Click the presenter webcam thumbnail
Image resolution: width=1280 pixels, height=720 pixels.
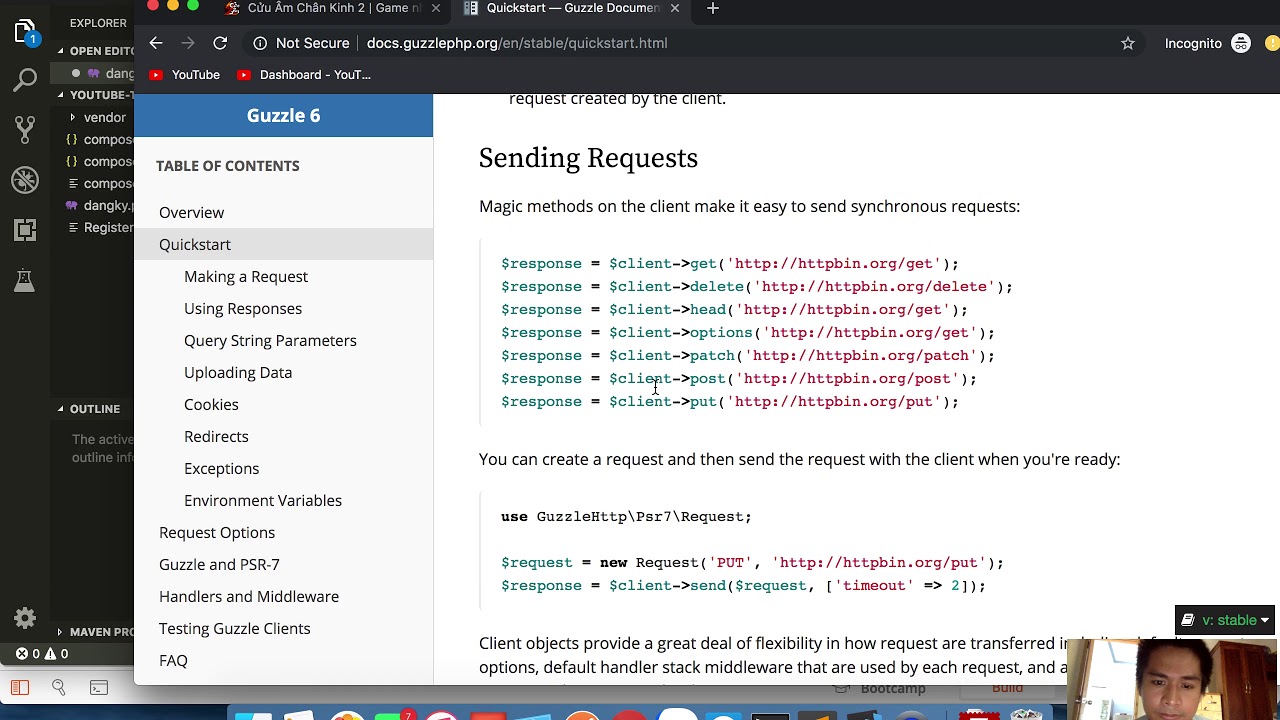(1172, 680)
